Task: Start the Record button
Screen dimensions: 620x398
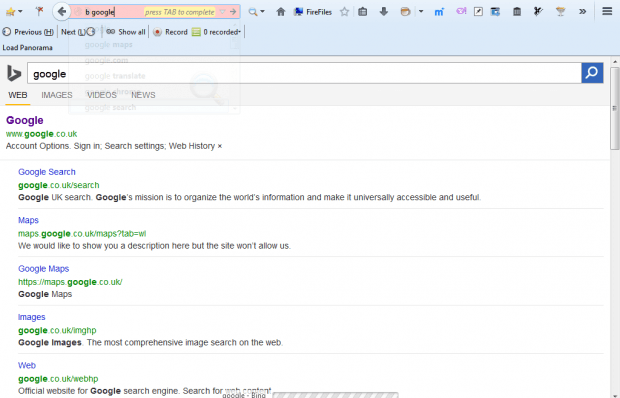Action: coord(170,32)
